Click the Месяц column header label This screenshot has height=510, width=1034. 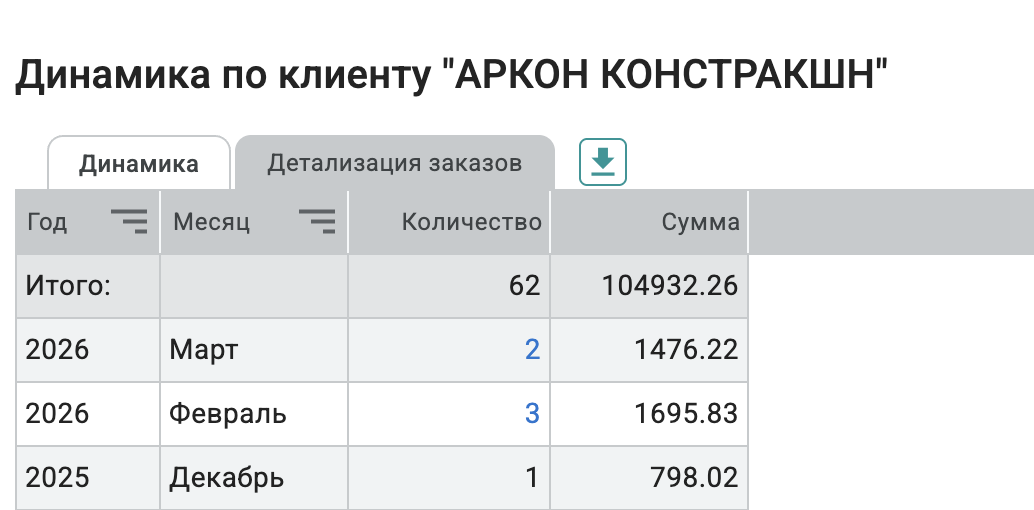212,222
